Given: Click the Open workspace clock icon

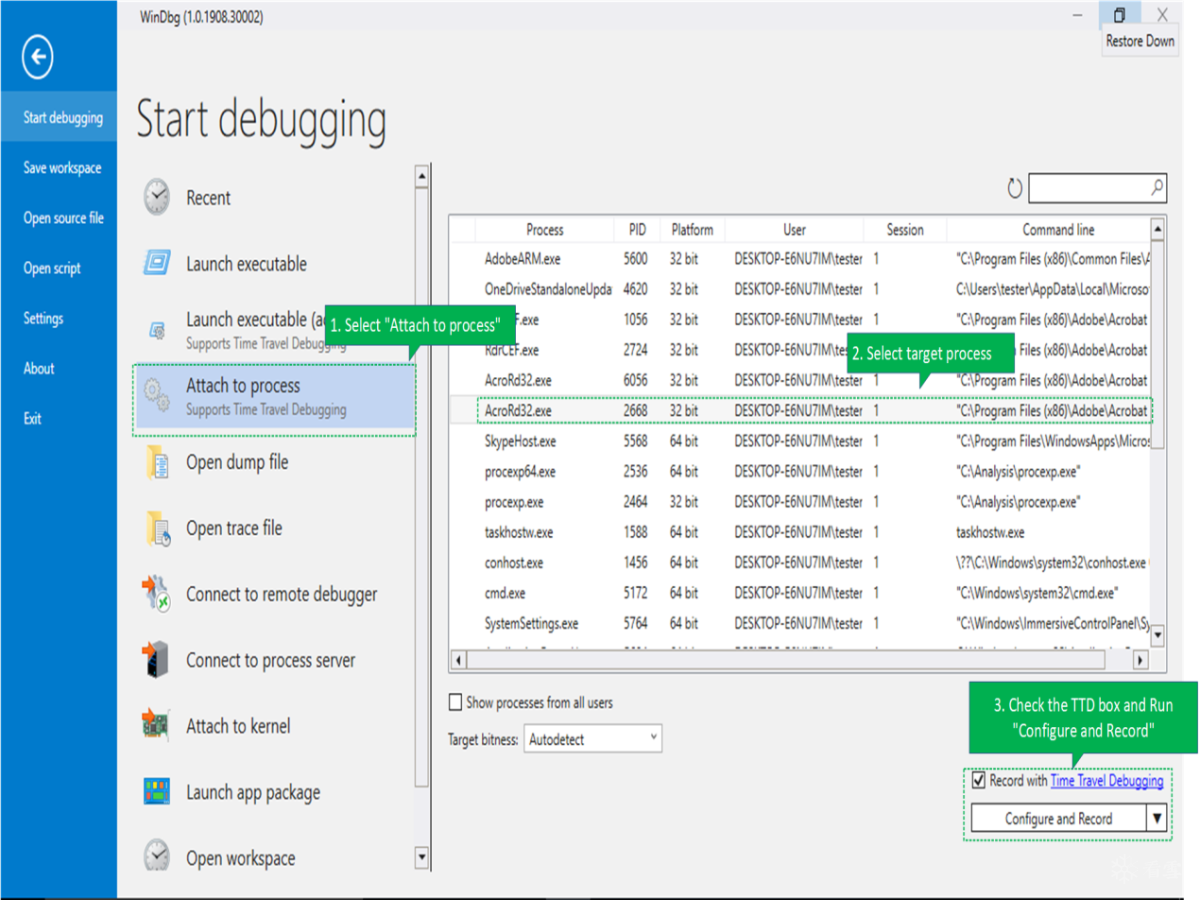Looking at the screenshot, I should point(156,857).
